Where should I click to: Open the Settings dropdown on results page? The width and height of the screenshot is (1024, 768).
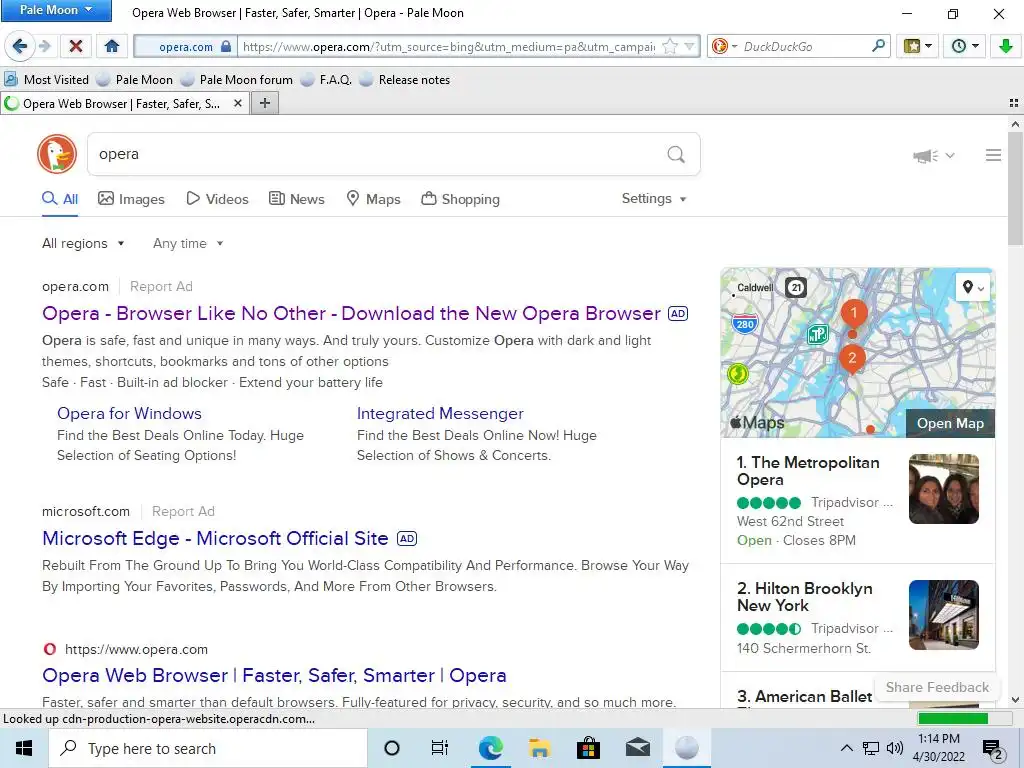pyautogui.click(x=654, y=199)
